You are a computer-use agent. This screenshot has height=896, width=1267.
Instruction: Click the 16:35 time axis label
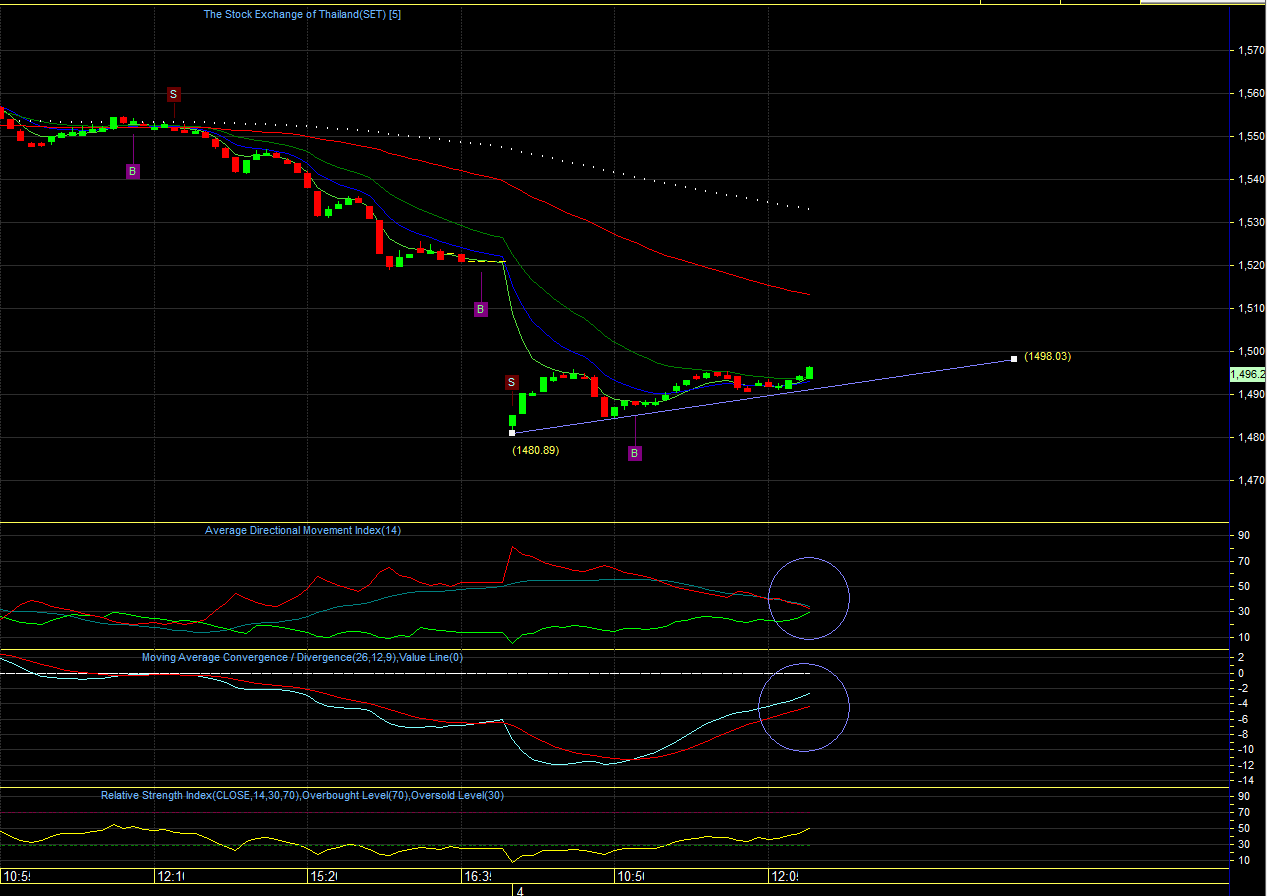(x=477, y=877)
